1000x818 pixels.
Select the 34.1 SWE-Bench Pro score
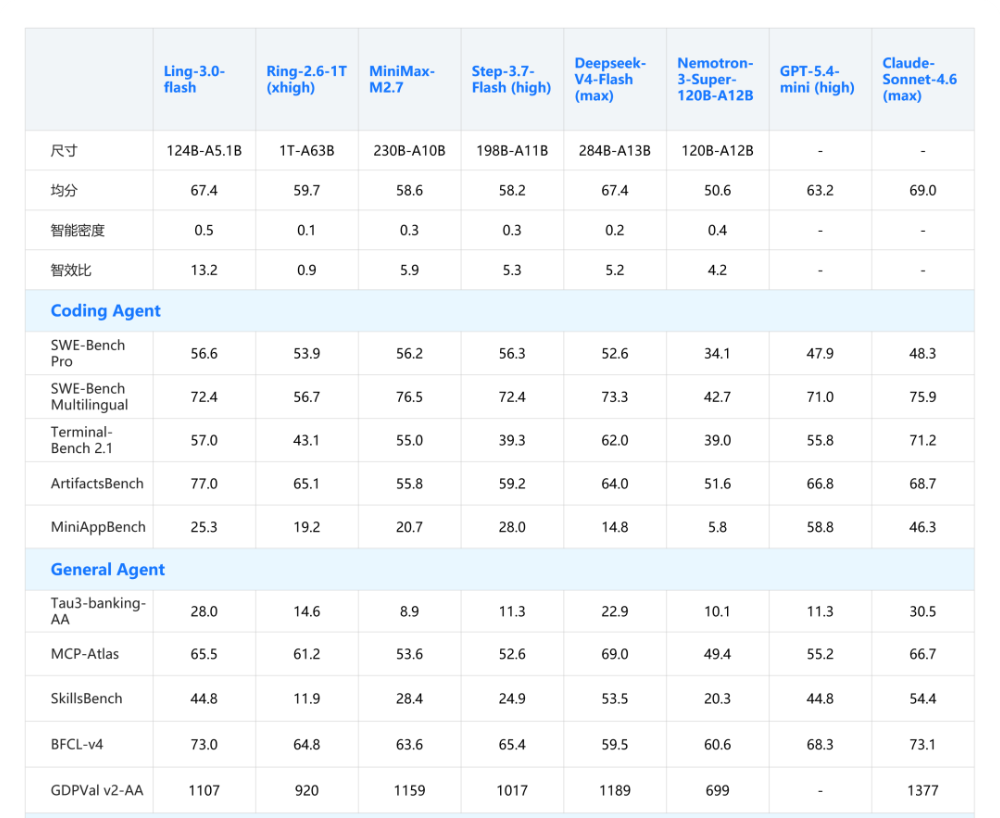coord(717,354)
